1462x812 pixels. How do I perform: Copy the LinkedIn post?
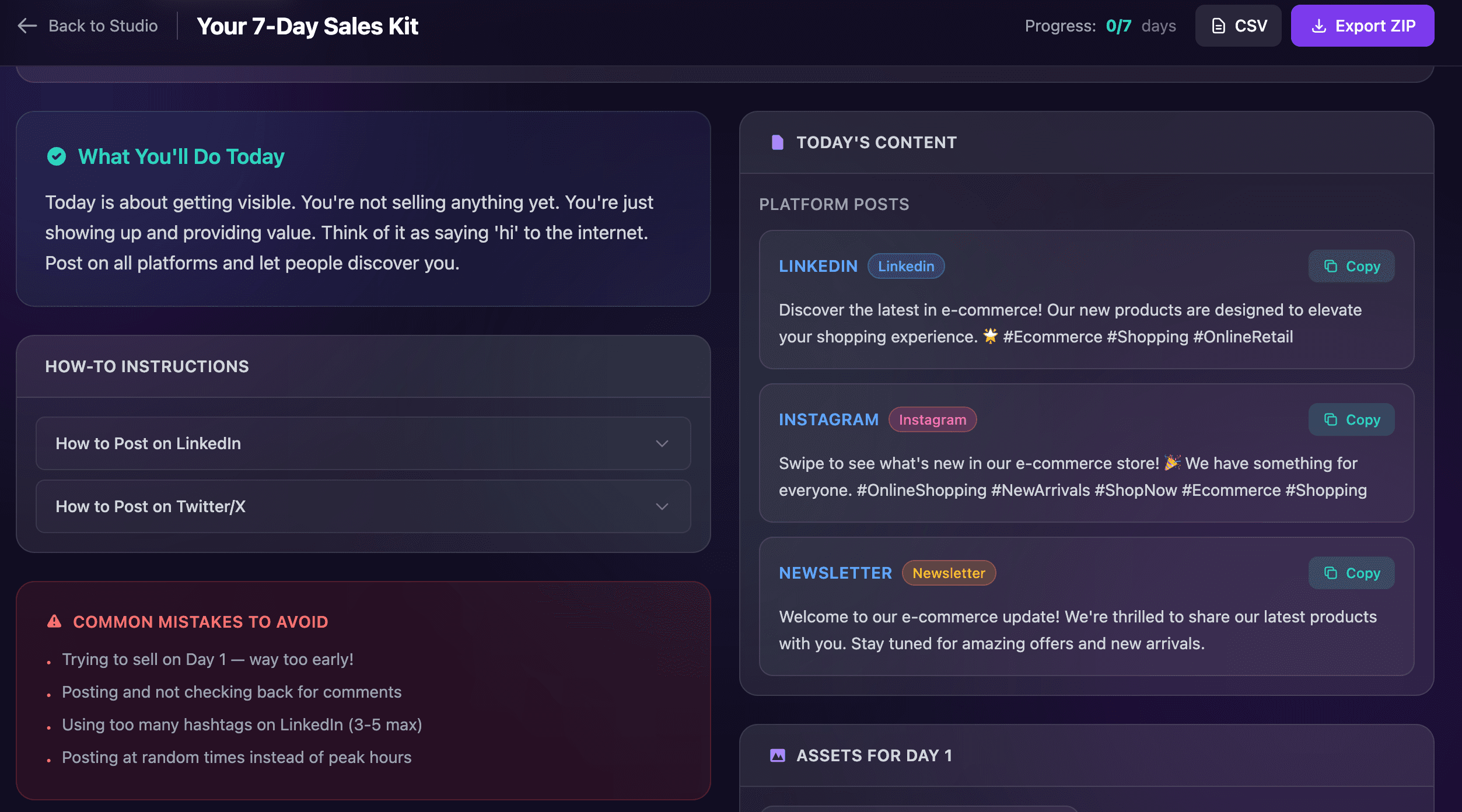[x=1351, y=266]
